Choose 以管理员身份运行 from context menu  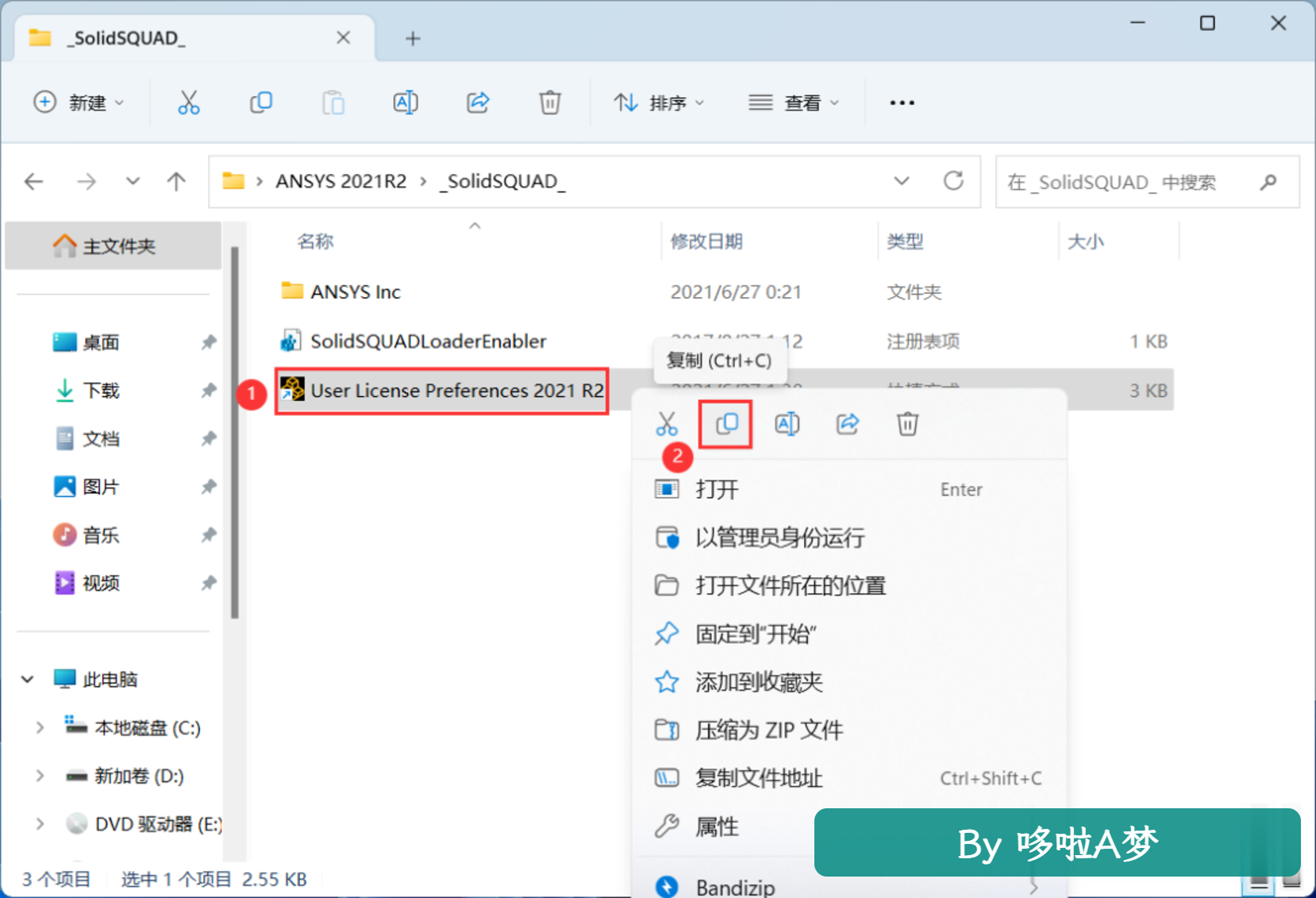pos(848,538)
